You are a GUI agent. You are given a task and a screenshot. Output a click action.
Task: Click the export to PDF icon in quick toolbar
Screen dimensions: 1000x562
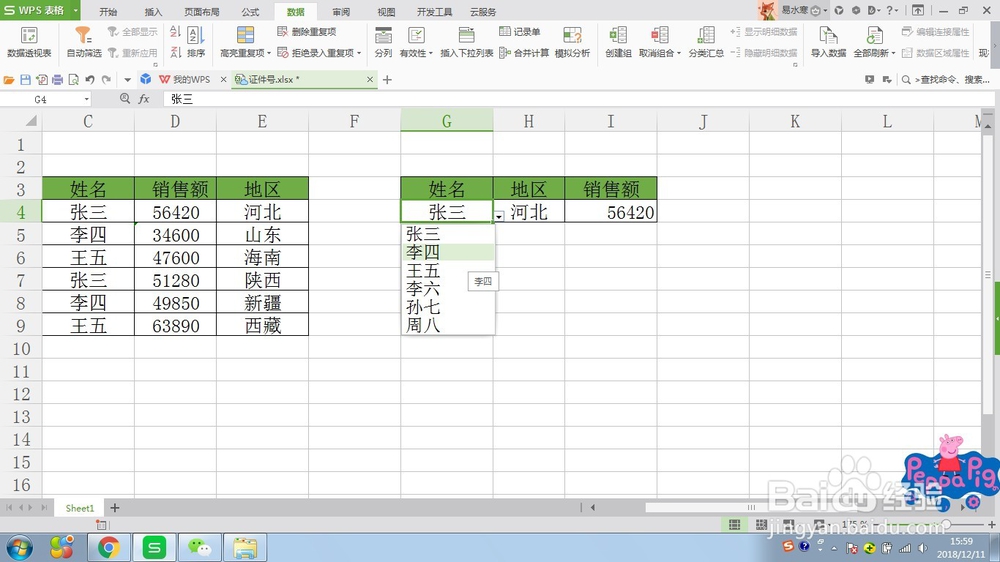pos(41,80)
